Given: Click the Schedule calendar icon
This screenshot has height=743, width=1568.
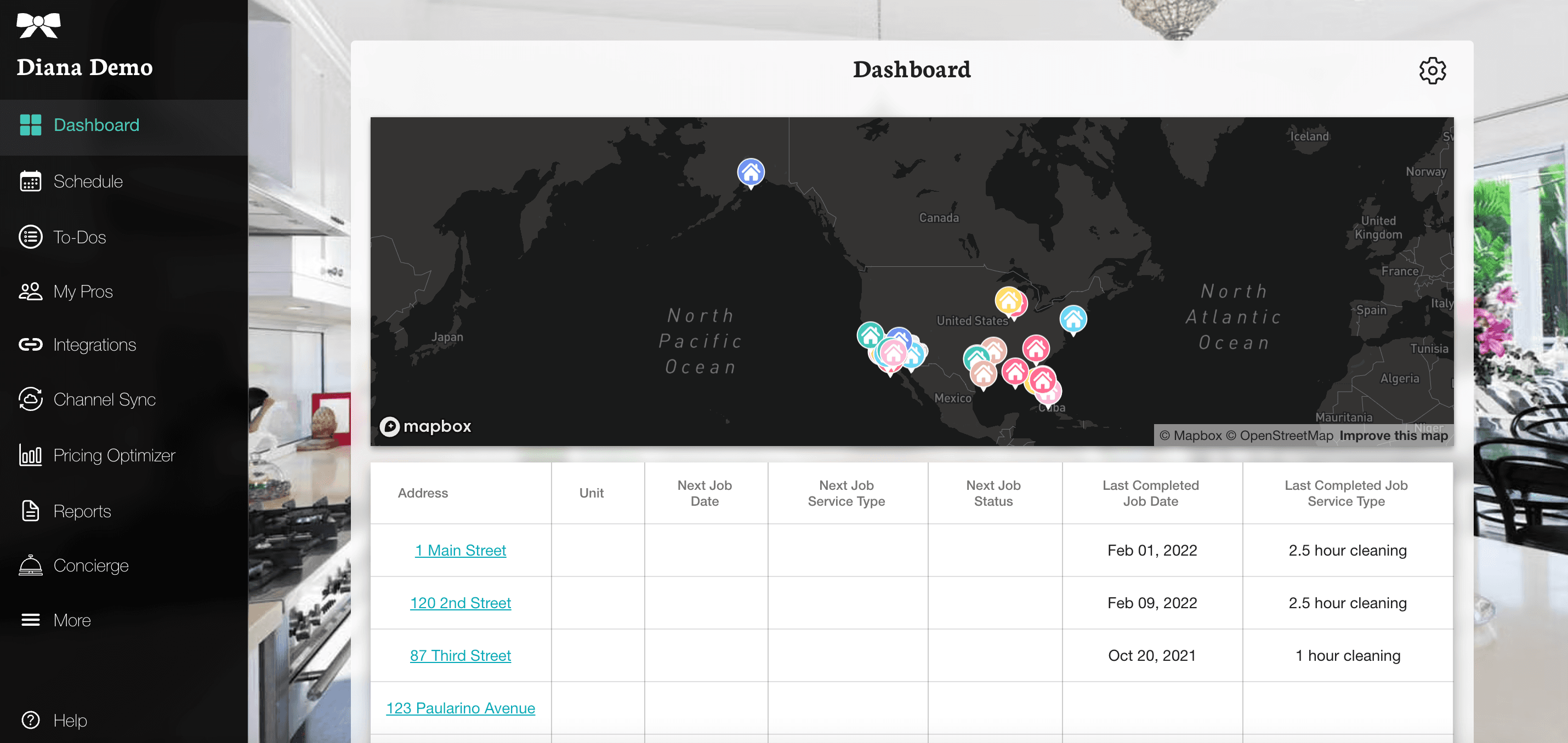Looking at the screenshot, I should 30,181.
